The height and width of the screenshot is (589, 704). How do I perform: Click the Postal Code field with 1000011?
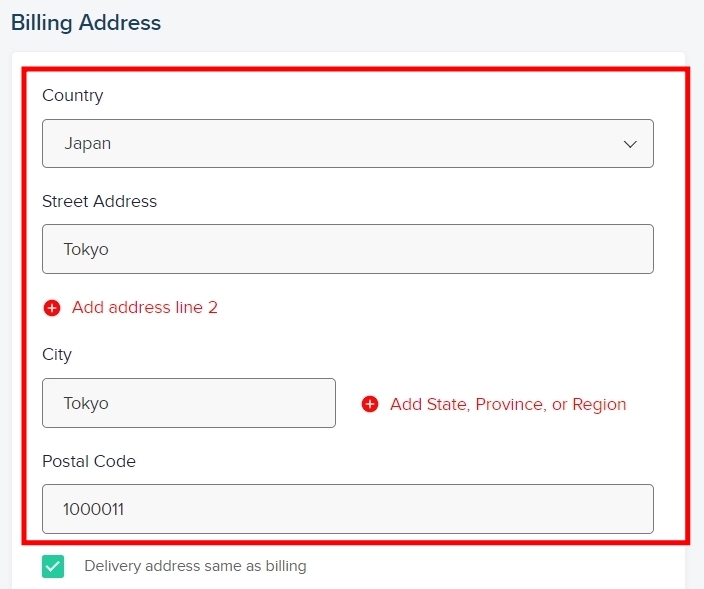point(348,509)
